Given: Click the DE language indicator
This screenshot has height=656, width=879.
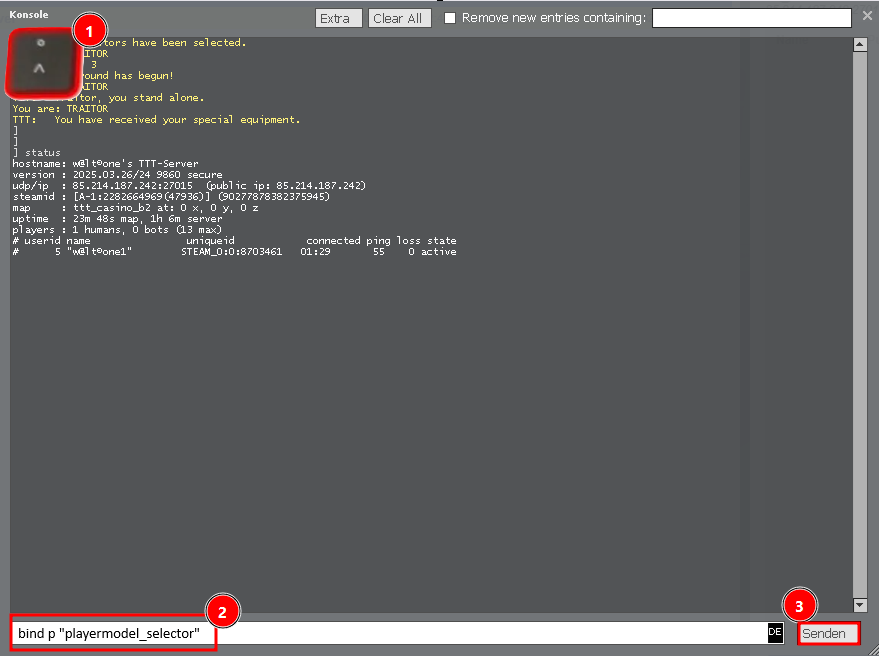Looking at the screenshot, I should pyautogui.click(x=775, y=632).
